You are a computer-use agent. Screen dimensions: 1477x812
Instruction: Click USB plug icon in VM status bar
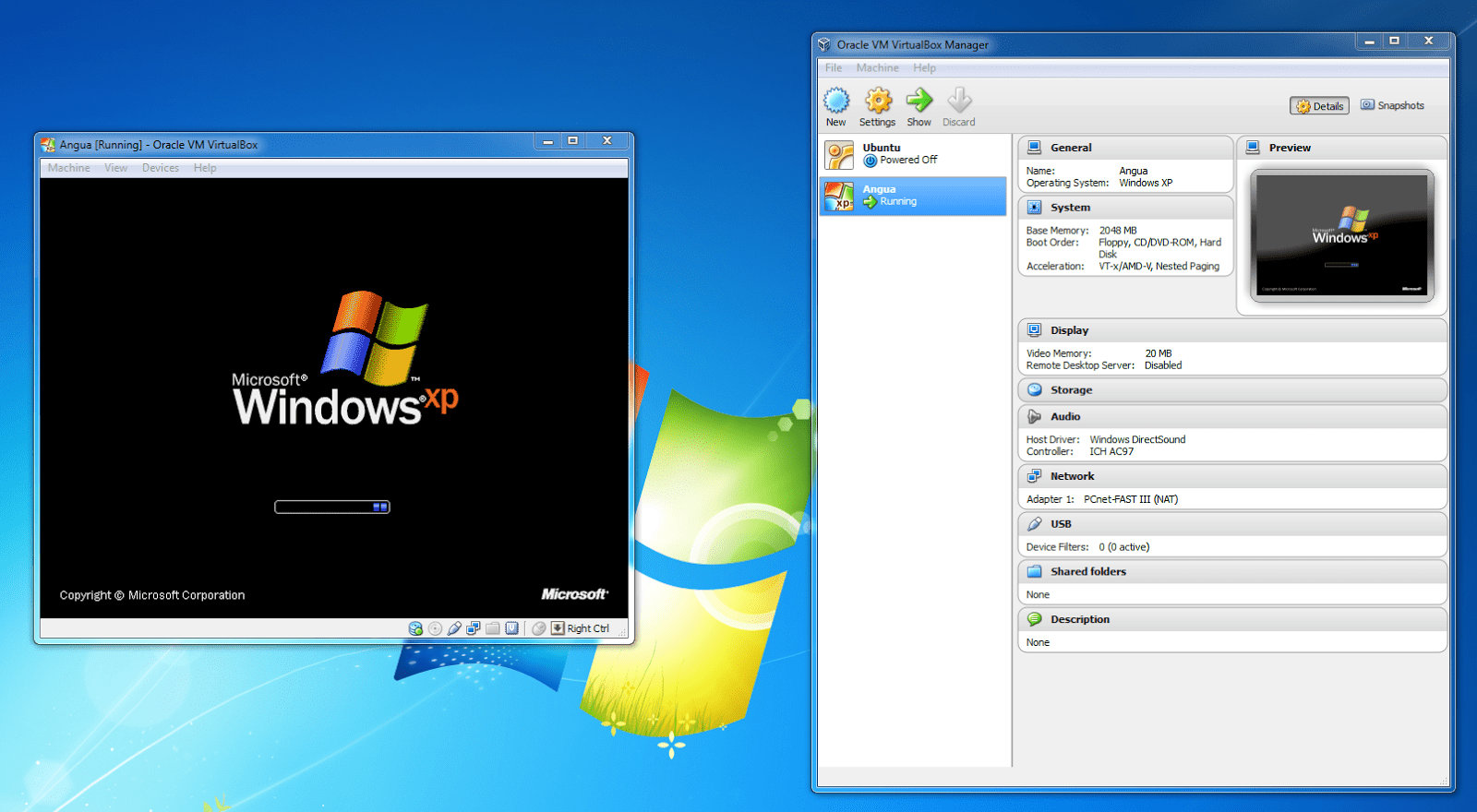pos(454,628)
